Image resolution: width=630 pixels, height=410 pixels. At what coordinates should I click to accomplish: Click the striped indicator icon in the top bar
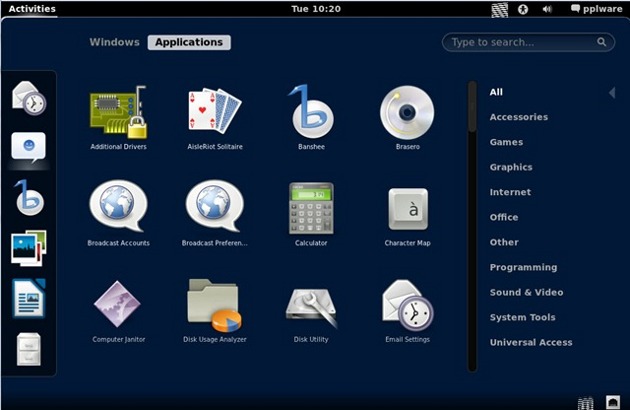click(x=499, y=10)
